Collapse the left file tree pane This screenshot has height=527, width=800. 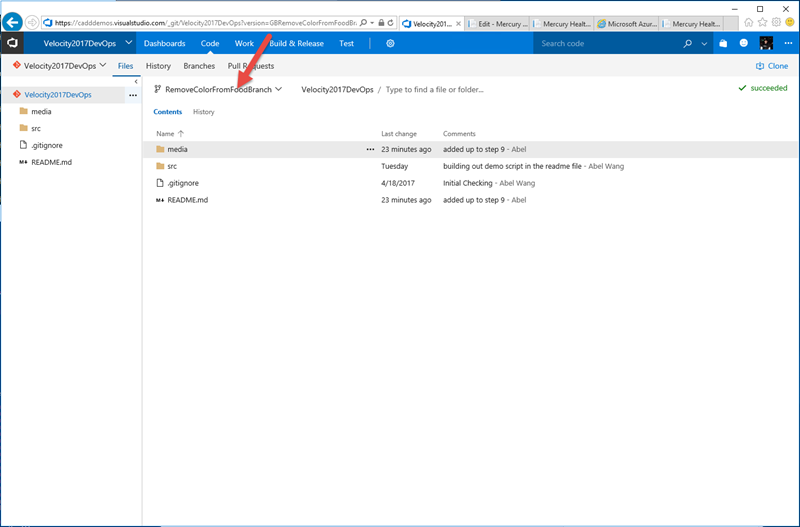[136, 82]
